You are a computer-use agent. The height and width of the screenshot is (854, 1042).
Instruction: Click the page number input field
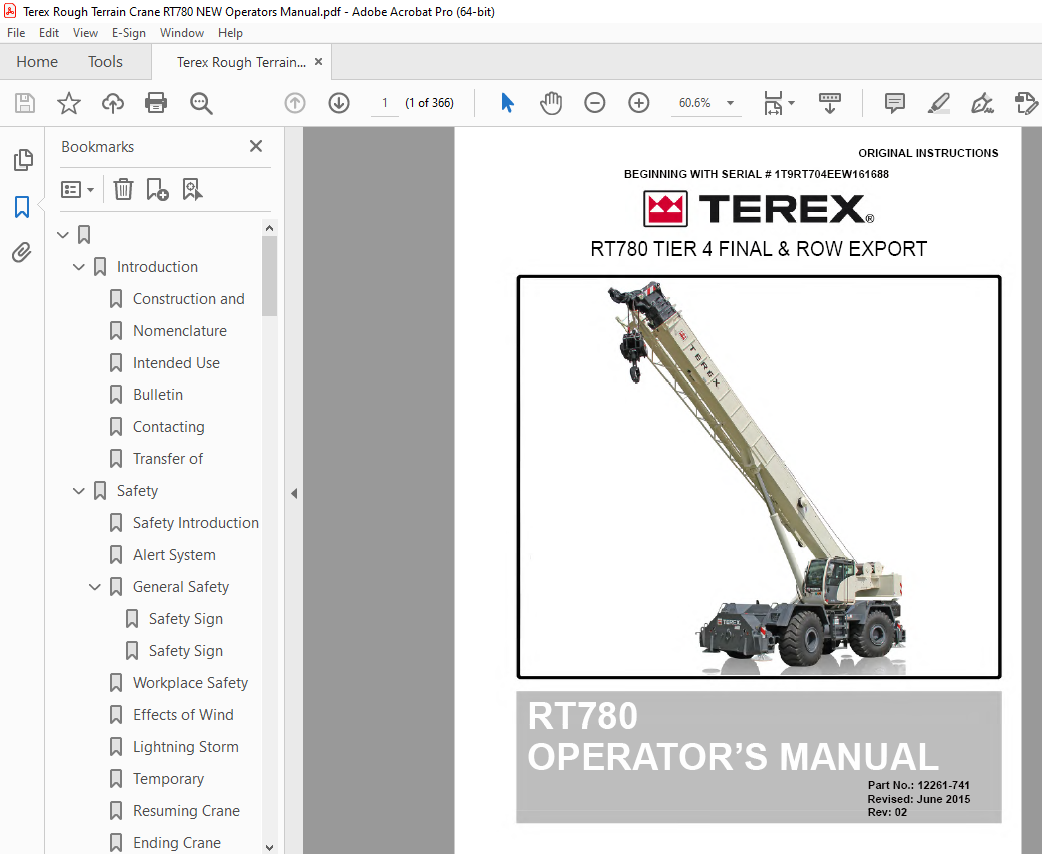pyautogui.click(x=385, y=103)
